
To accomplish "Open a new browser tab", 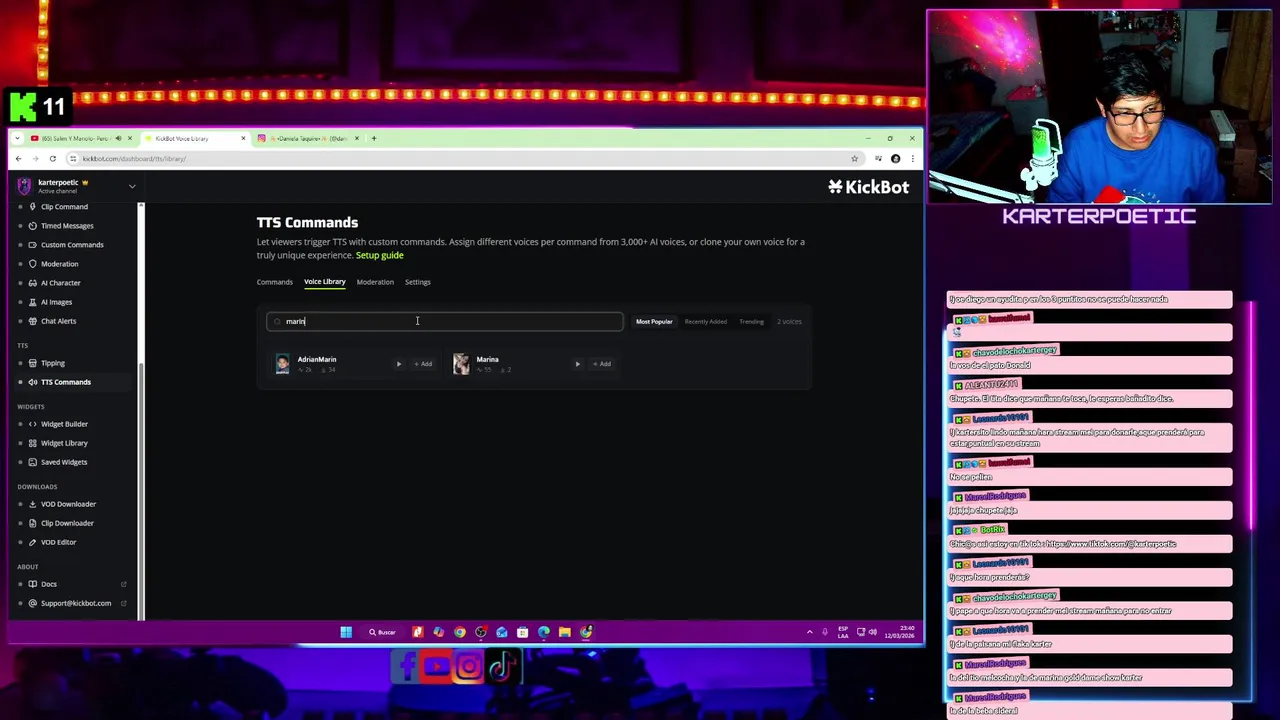I will pos(374,138).
